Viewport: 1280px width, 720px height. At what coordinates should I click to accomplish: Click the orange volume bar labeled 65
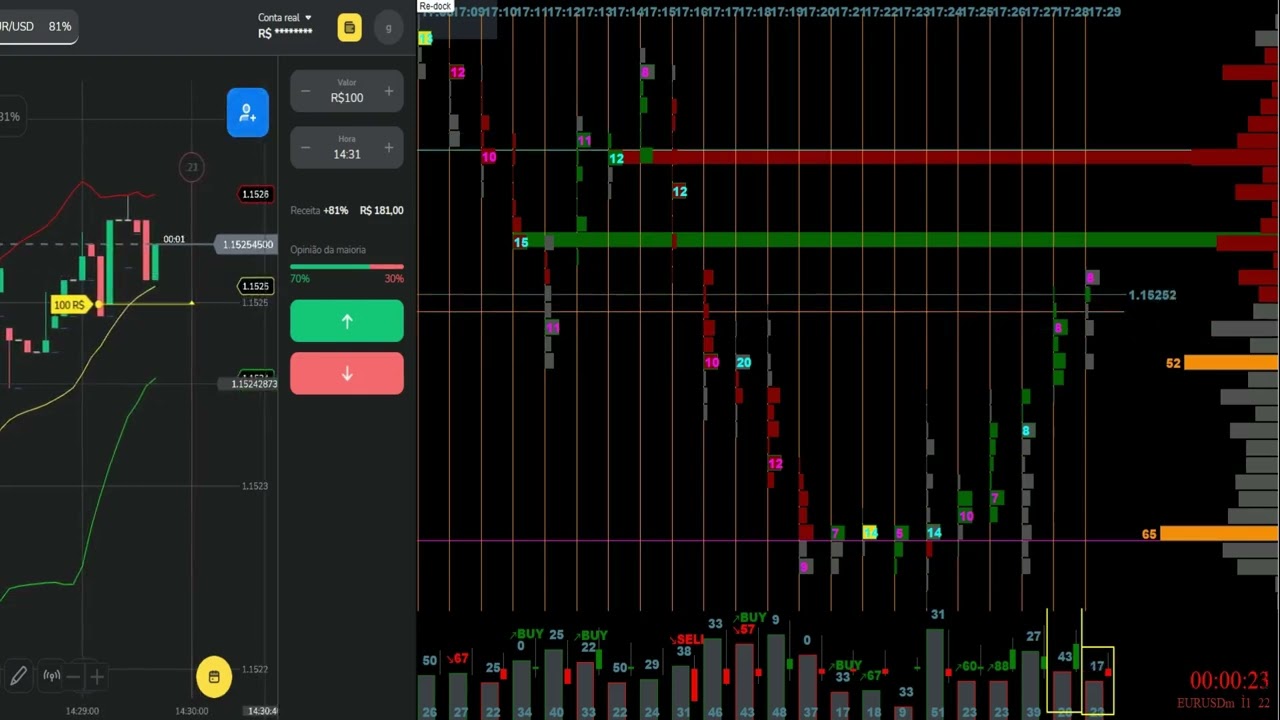pos(1219,534)
